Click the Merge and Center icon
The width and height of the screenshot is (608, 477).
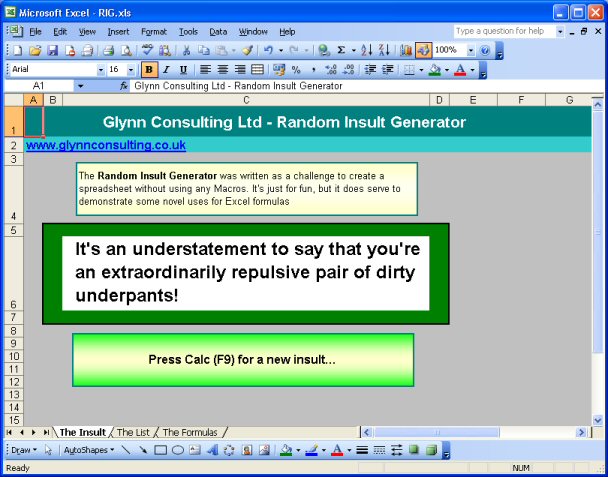pyautogui.click(x=257, y=70)
